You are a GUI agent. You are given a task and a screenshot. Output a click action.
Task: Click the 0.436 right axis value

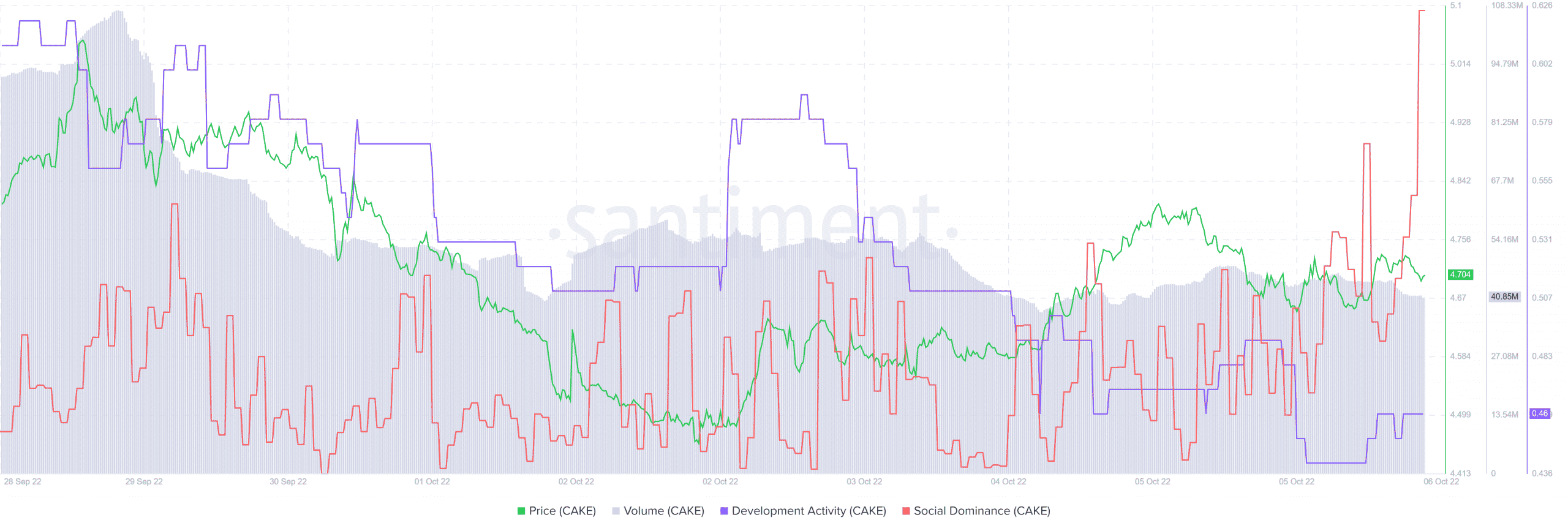click(1542, 473)
